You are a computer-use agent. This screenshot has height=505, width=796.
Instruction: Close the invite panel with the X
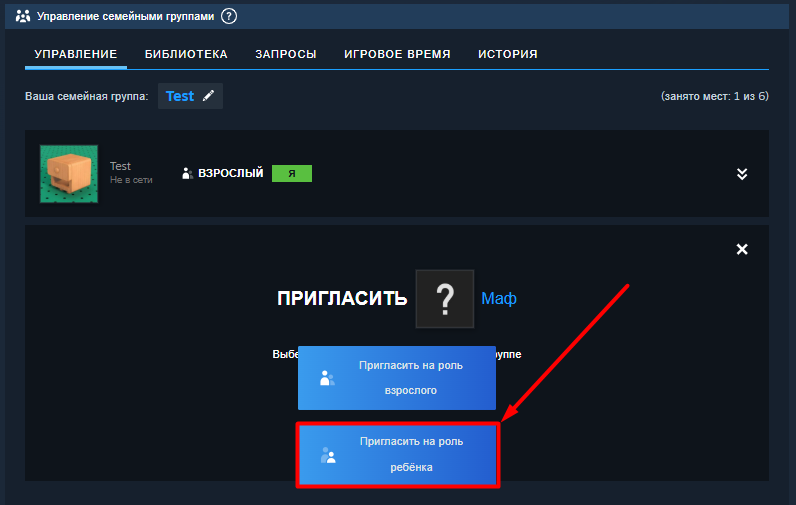tap(742, 249)
